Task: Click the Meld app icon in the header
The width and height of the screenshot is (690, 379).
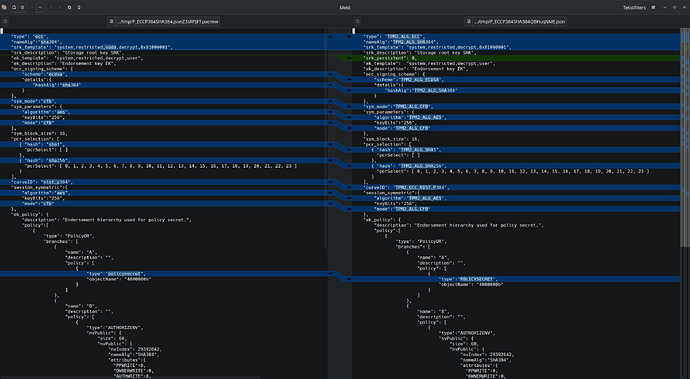Action: click(x=4, y=7)
